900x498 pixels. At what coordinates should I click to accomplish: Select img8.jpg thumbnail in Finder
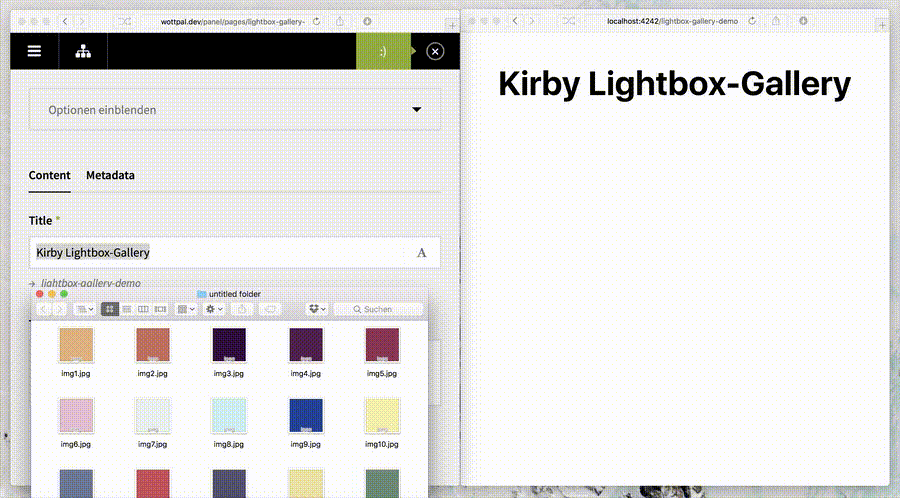point(229,415)
